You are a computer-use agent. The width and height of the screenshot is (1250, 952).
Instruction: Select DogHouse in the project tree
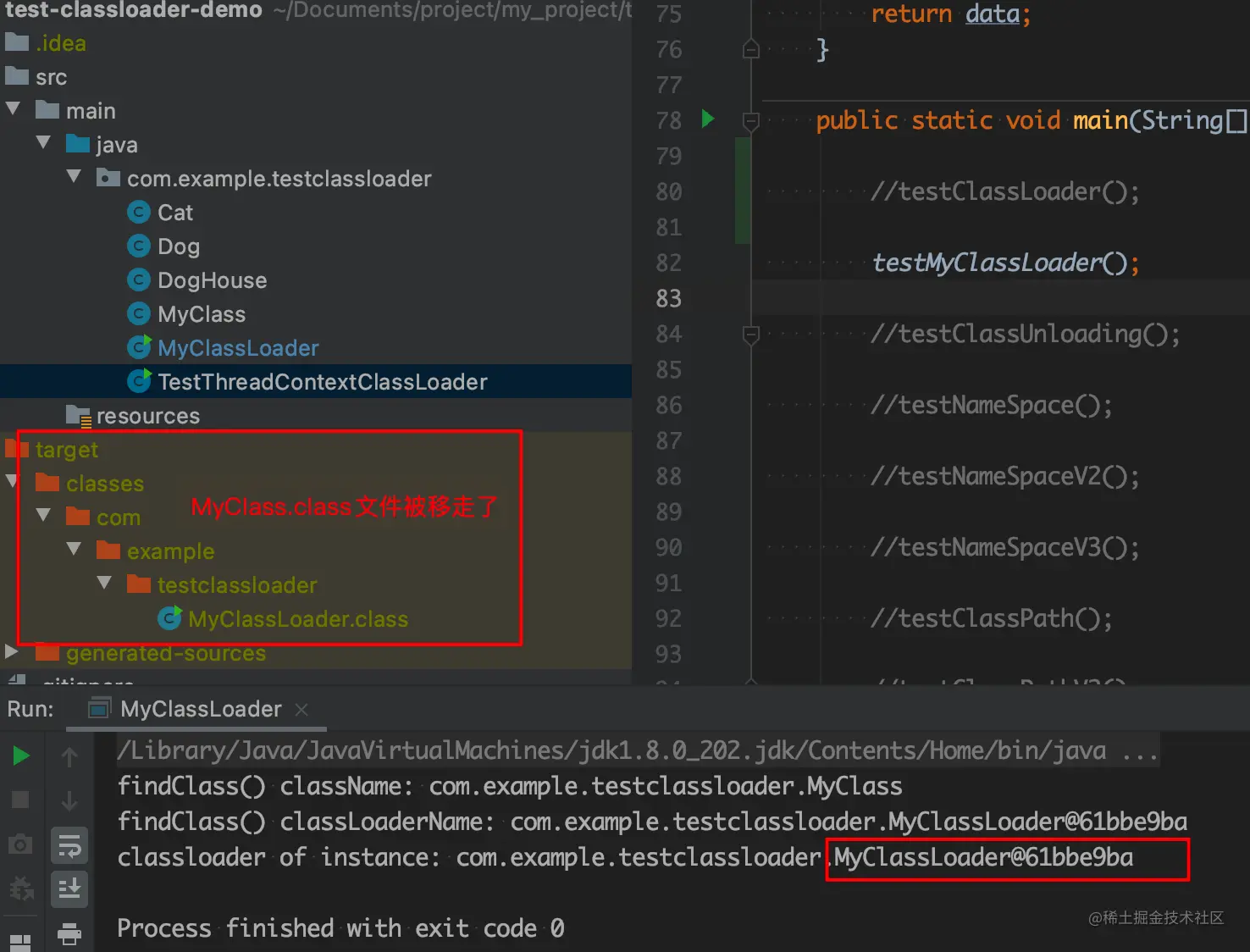point(212,280)
